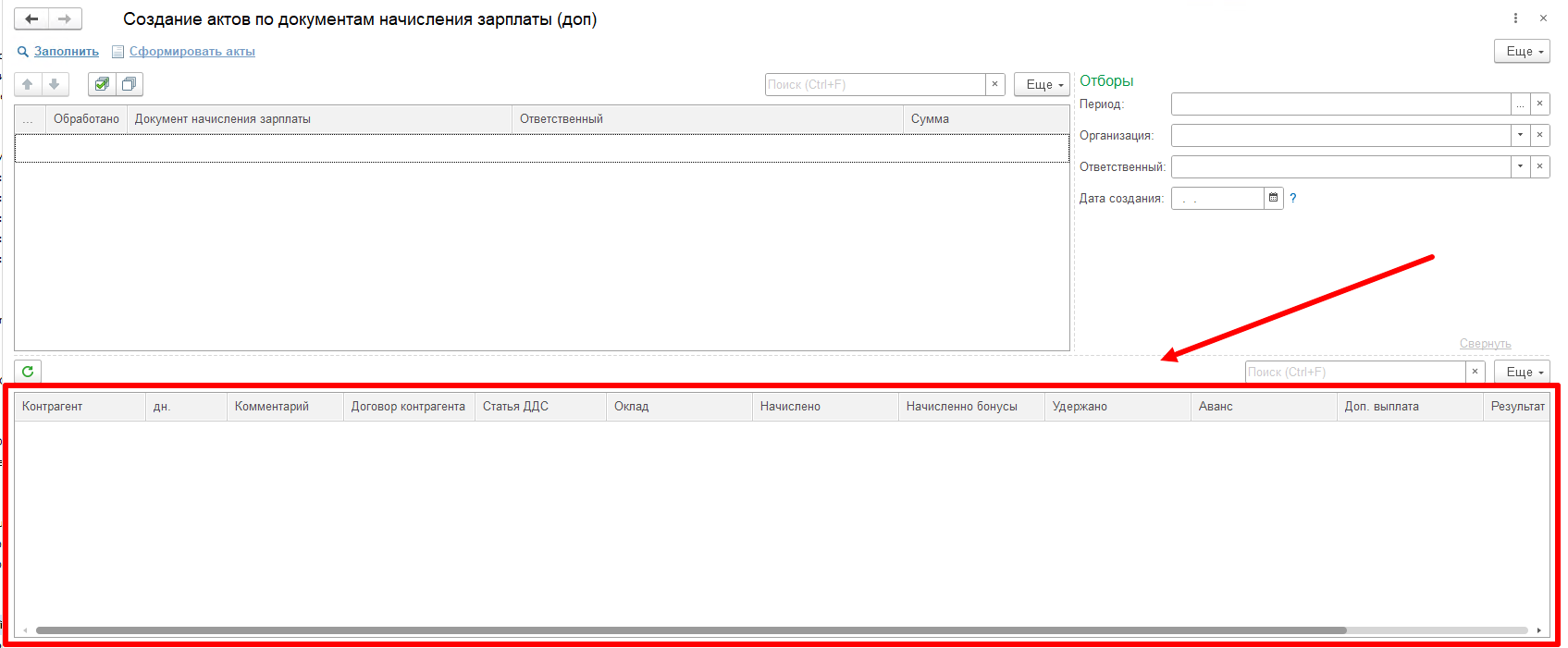
Task: Open the three-dot menu in the title bar
Action: pyautogui.click(x=1515, y=18)
